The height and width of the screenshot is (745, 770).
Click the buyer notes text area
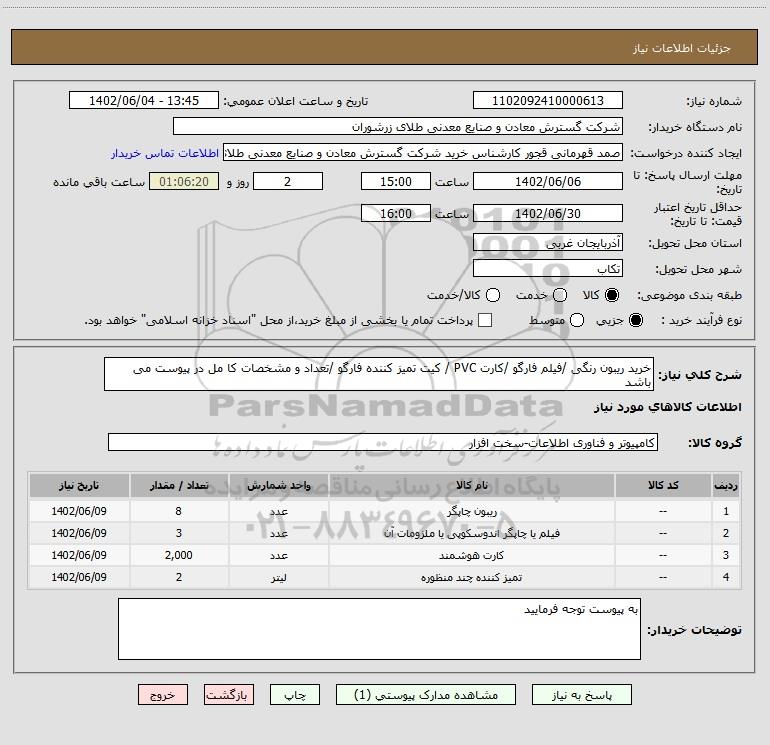click(x=379, y=629)
